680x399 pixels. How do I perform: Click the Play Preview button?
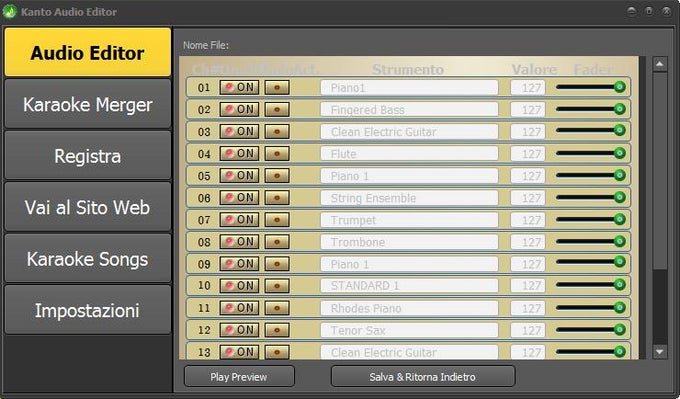(239, 376)
